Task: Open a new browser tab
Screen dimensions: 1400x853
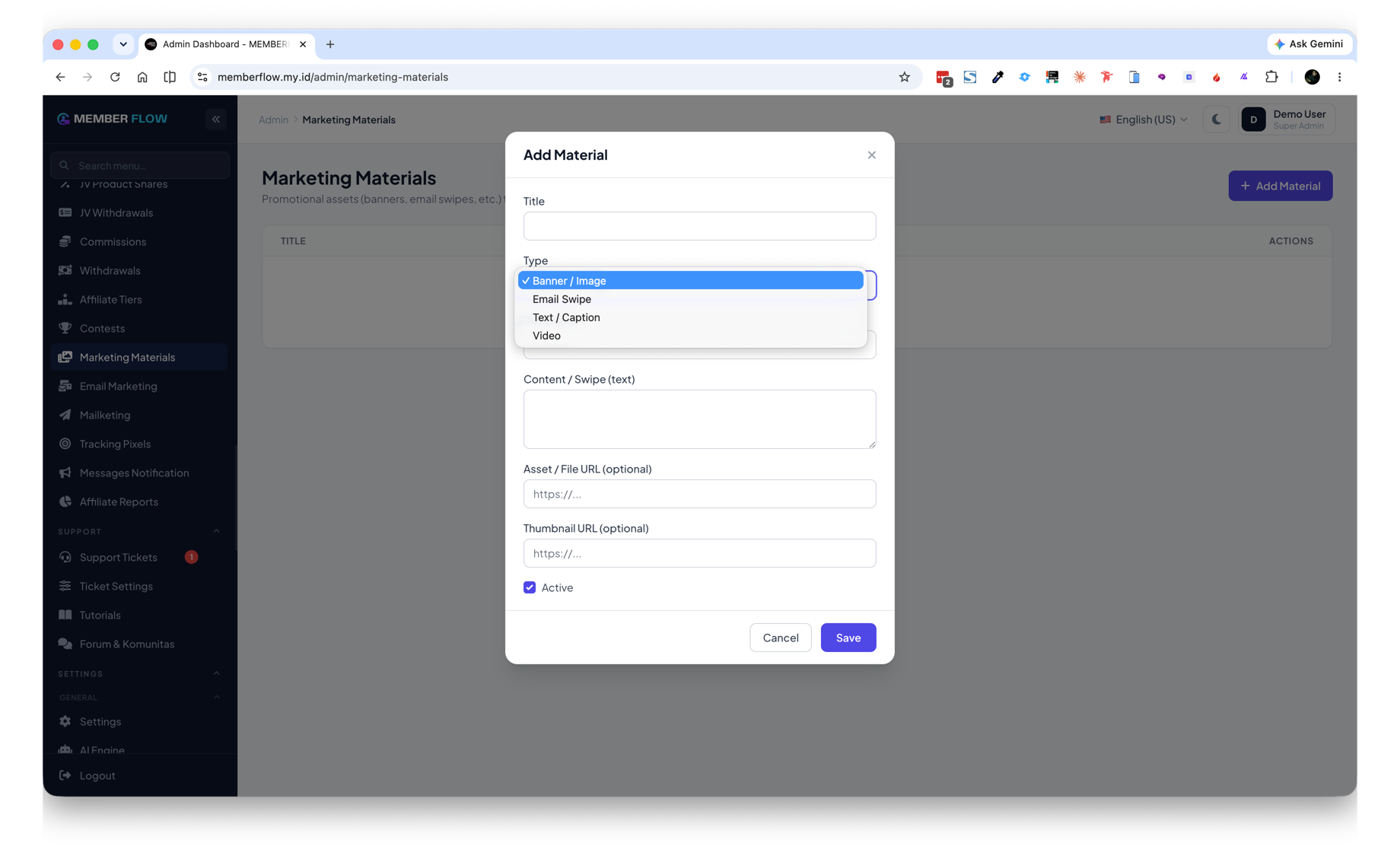Action: [x=330, y=44]
